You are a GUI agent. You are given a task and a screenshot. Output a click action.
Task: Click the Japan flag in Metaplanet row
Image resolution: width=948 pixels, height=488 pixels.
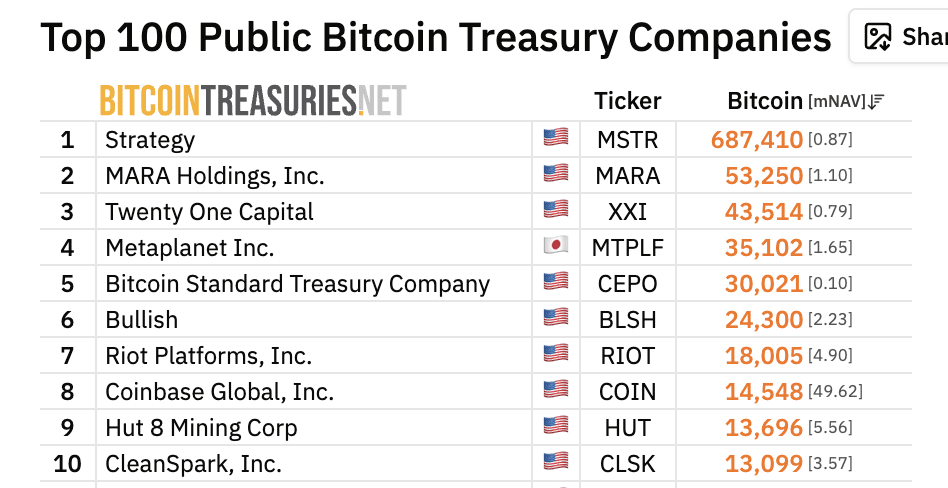[555, 247]
